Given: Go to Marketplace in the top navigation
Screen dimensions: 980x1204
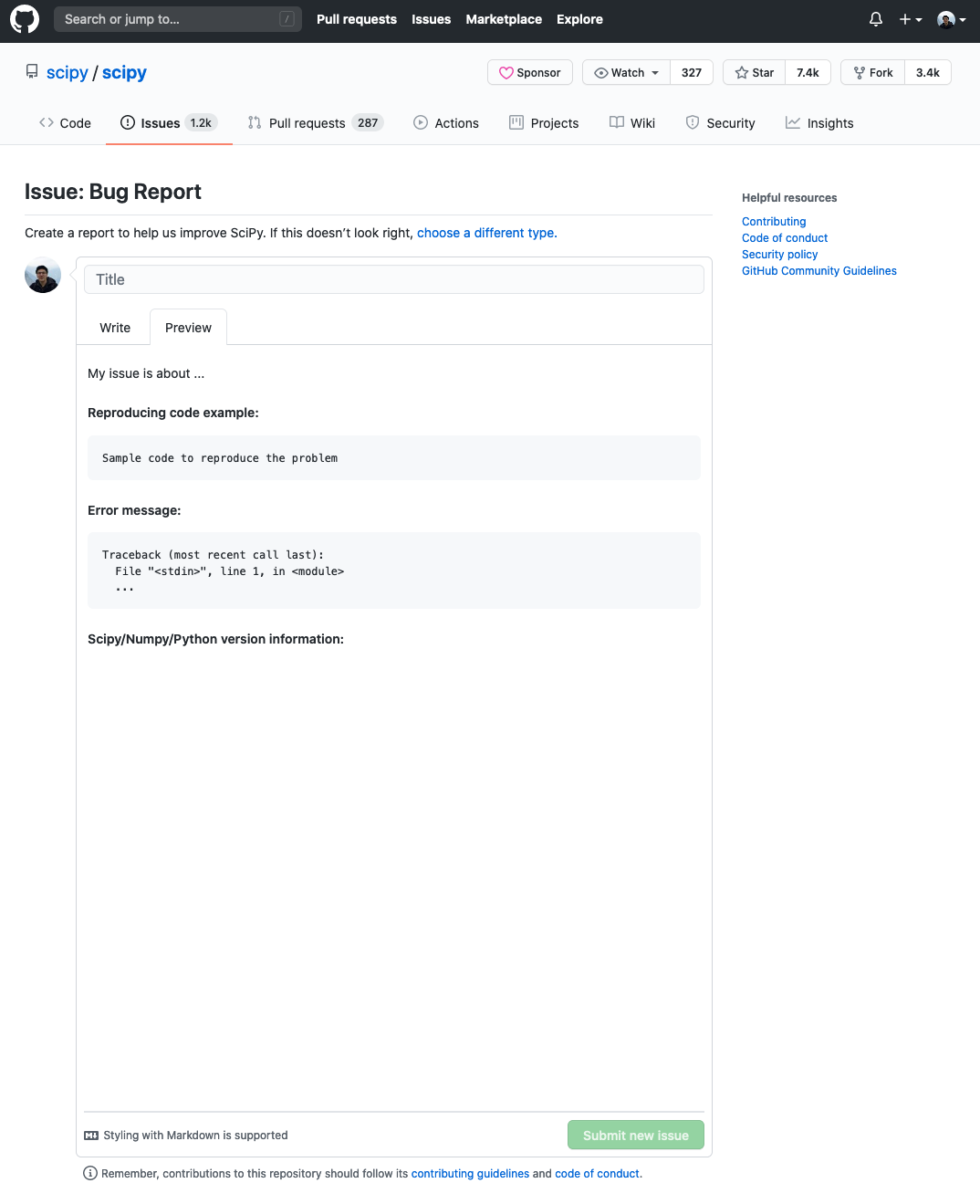Looking at the screenshot, I should (504, 19).
